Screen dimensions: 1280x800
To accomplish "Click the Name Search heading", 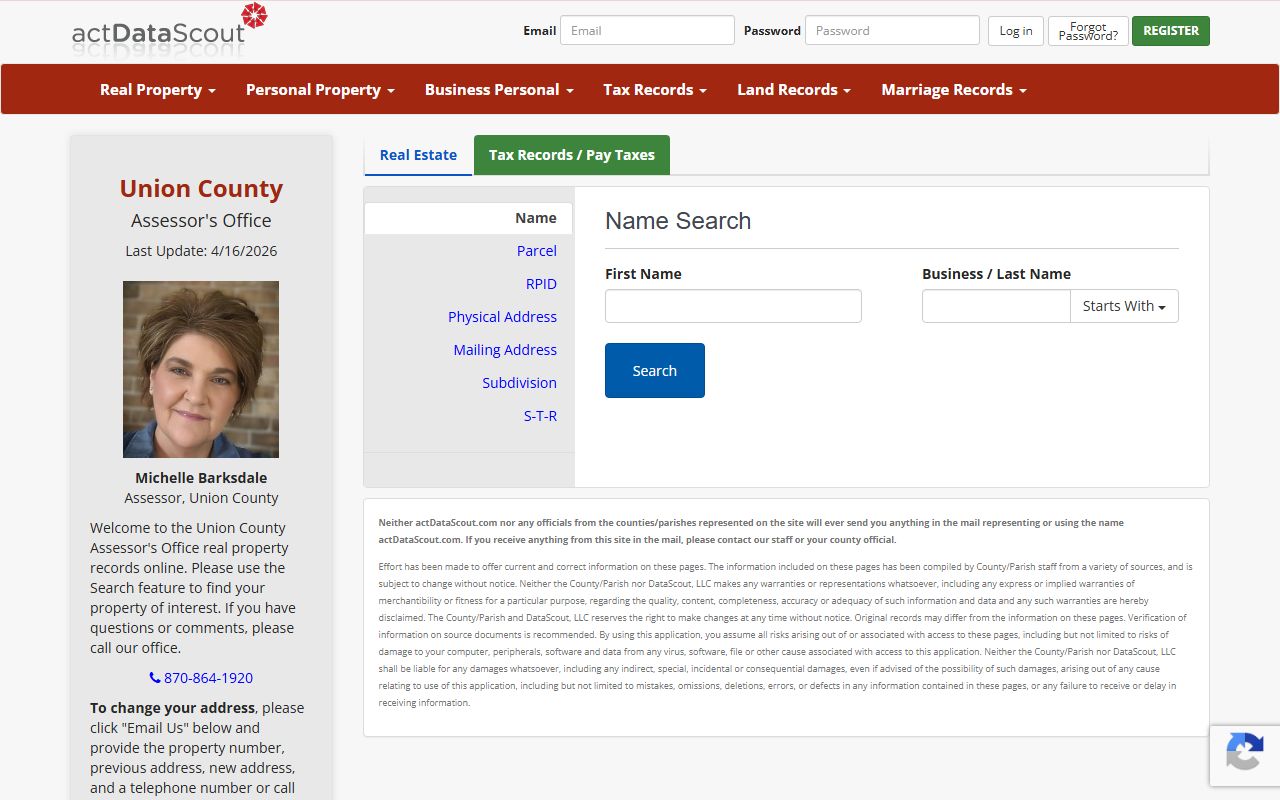I will point(678,221).
